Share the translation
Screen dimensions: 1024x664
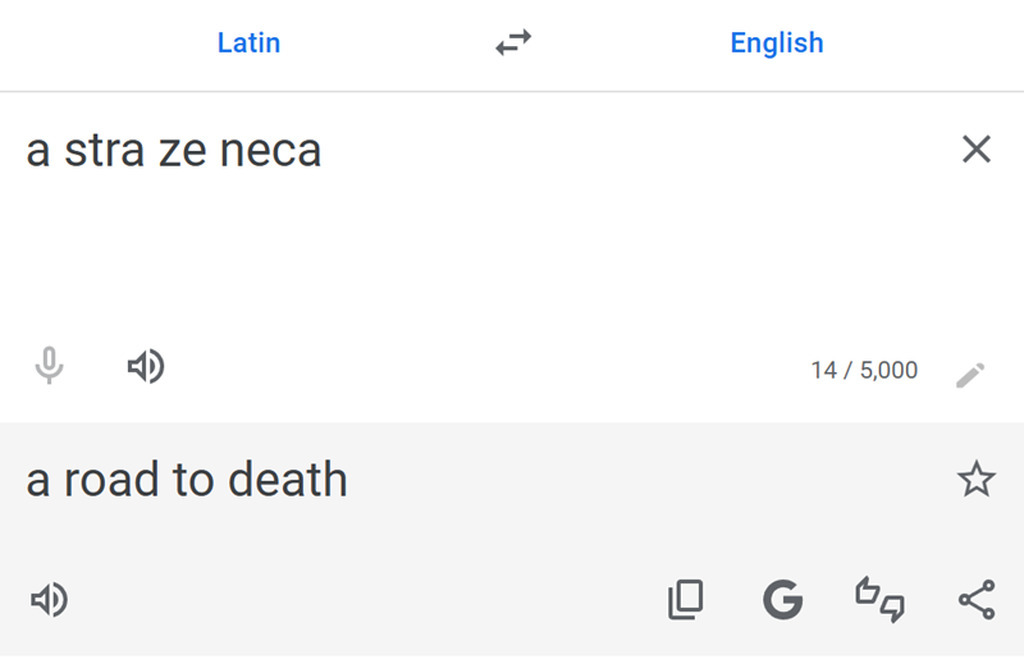pos(976,600)
